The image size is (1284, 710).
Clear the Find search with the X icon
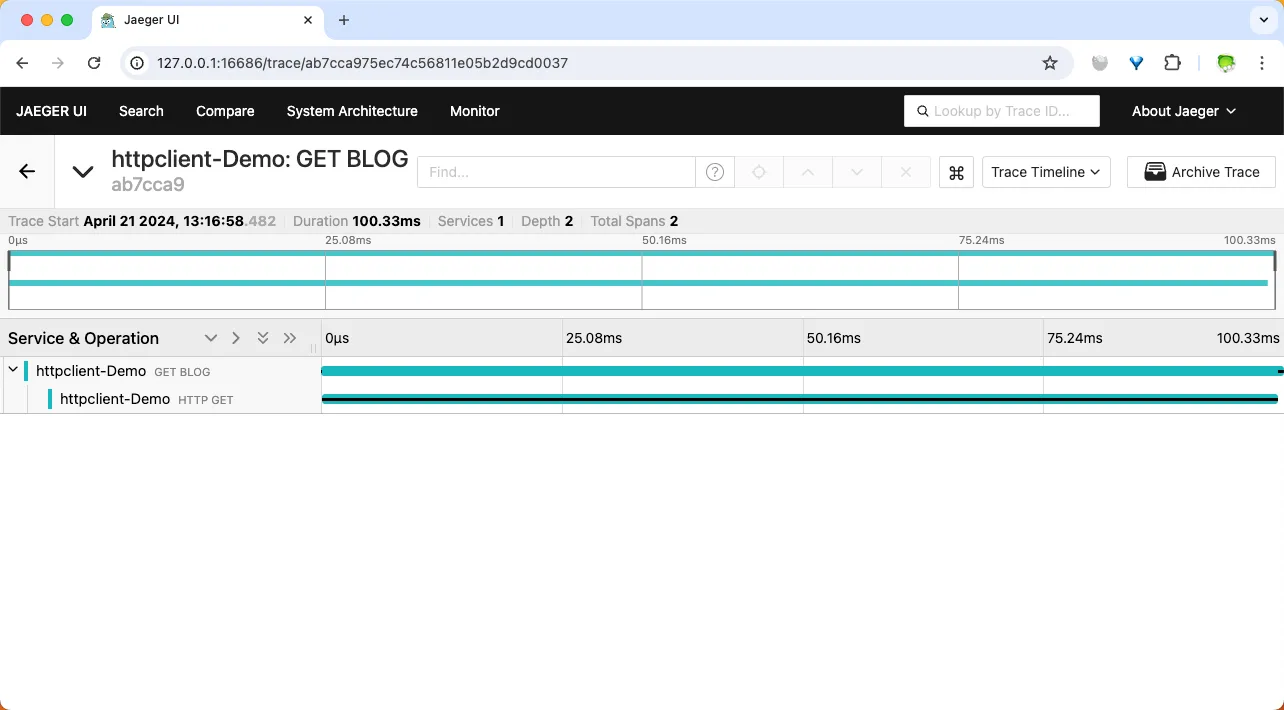[x=905, y=172]
